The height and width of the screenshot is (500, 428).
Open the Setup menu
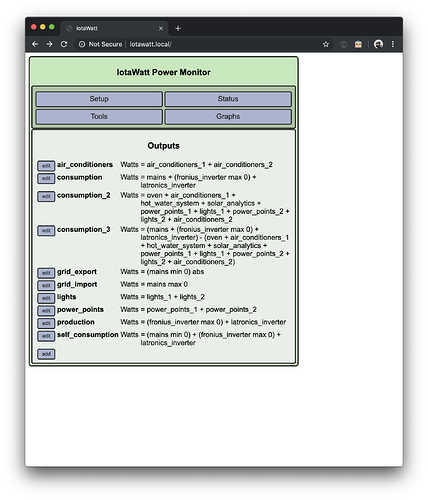pyautogui.click(x=99, y=99)
